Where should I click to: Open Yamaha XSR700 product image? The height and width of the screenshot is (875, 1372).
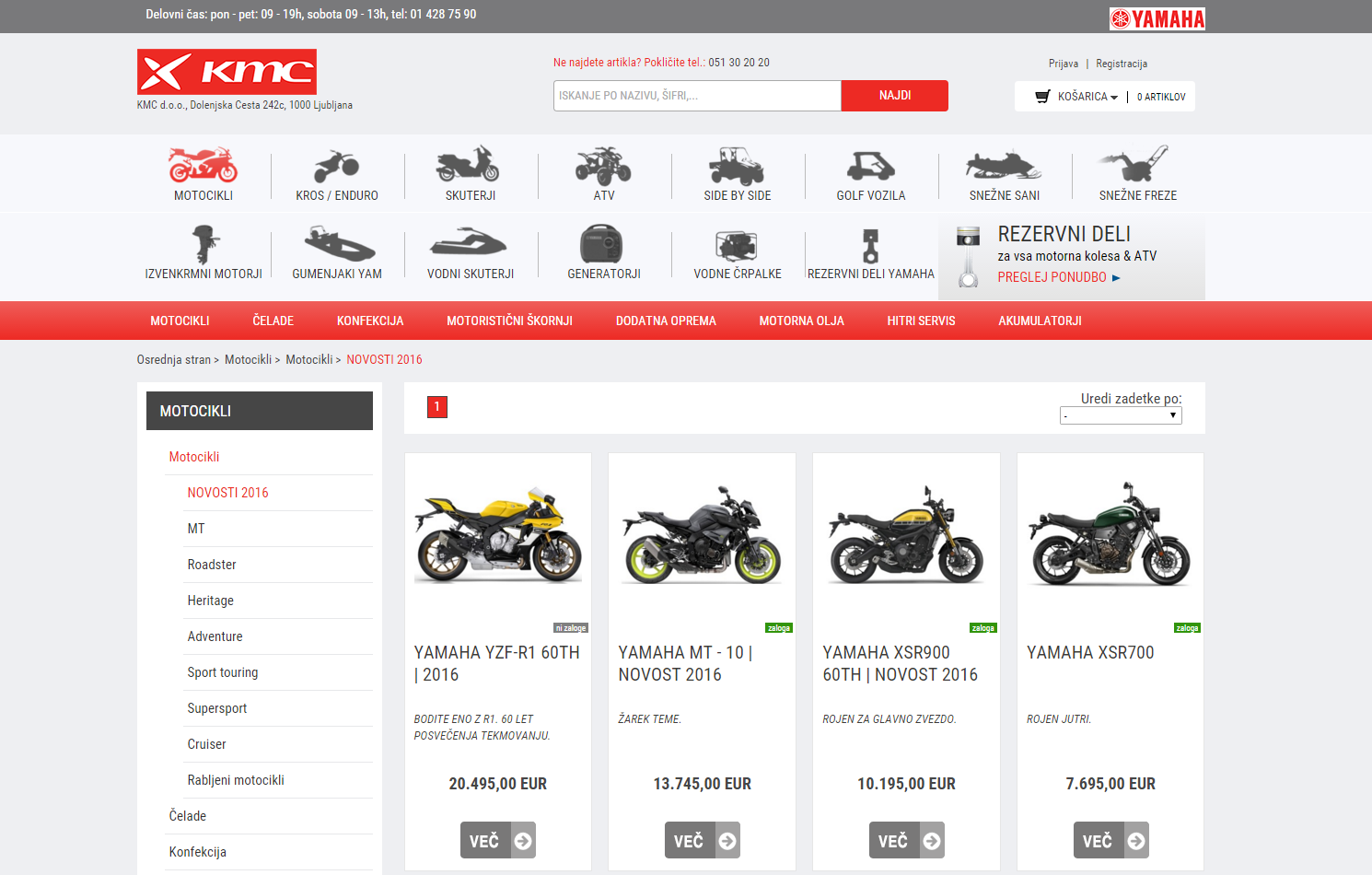click(1110, 533)
